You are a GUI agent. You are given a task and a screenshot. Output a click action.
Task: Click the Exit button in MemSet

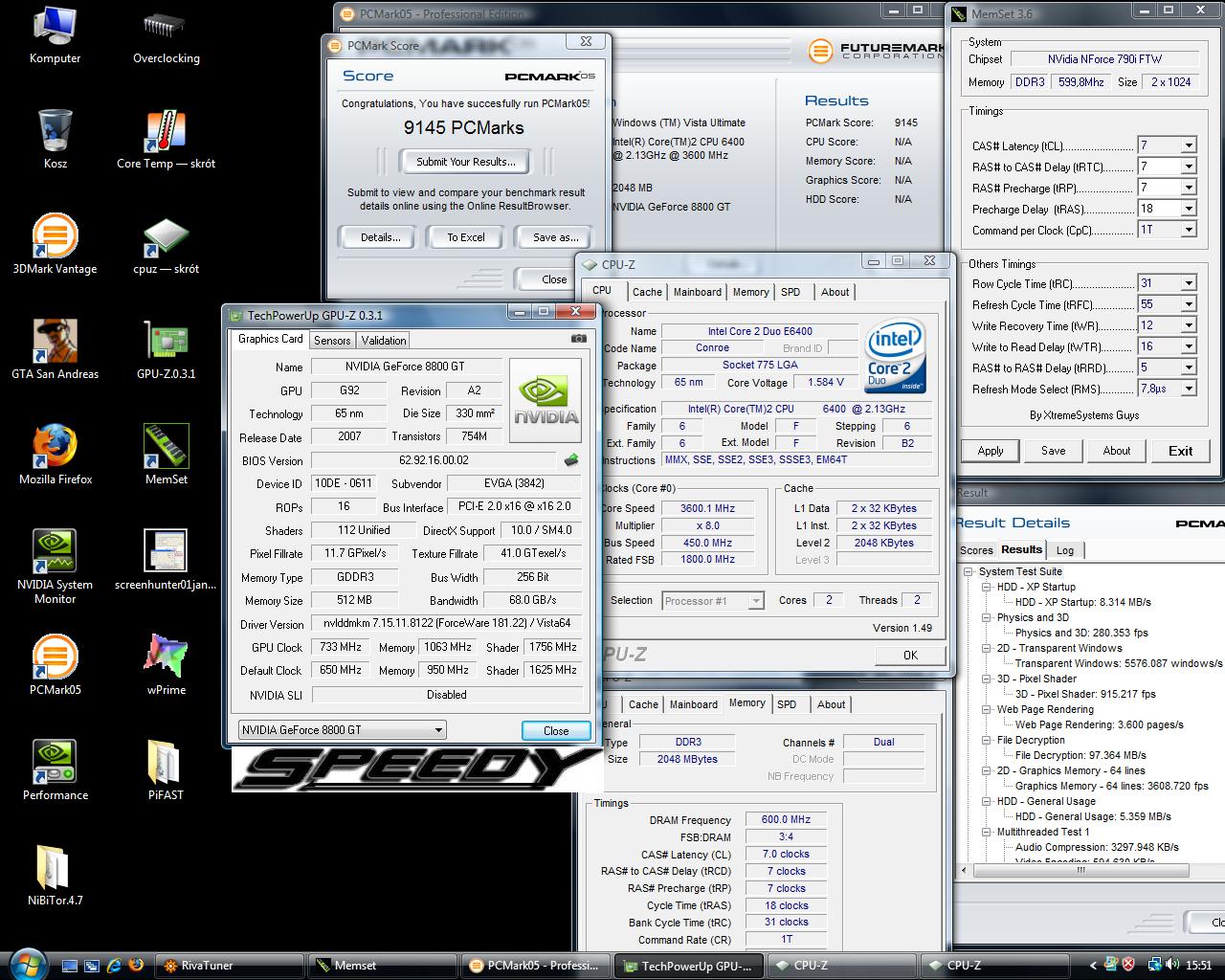click(1181, 451)
